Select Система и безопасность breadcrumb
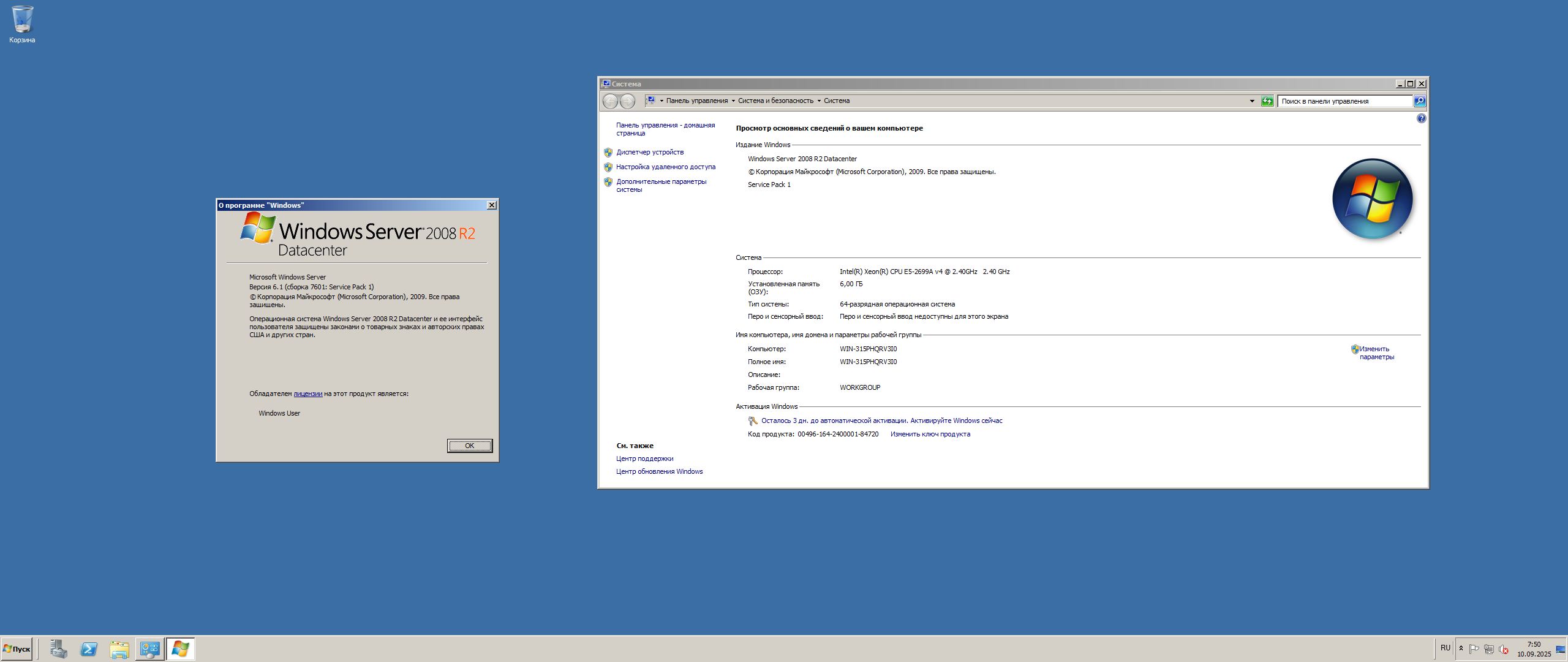Screen dimensions: 1568x662 [x=775, y=101]
